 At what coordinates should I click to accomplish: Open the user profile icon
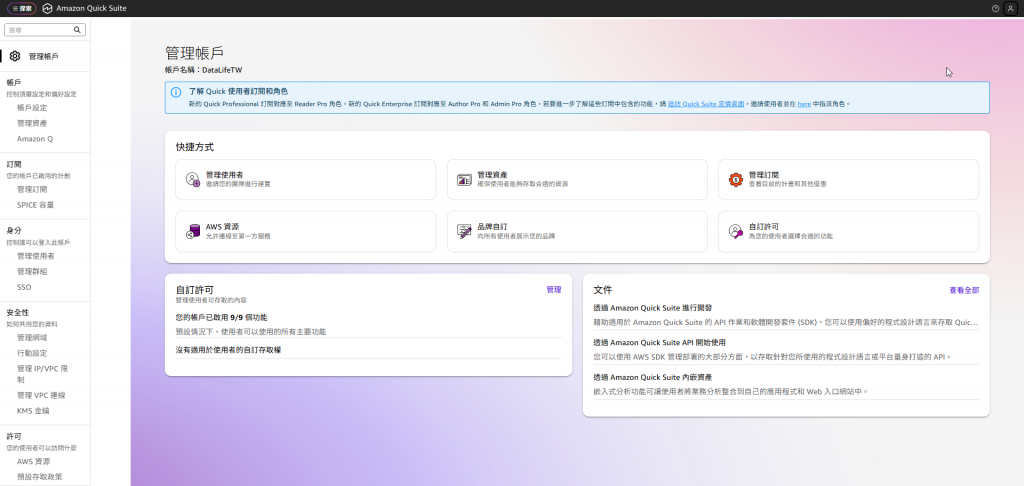coord(1011,8)
